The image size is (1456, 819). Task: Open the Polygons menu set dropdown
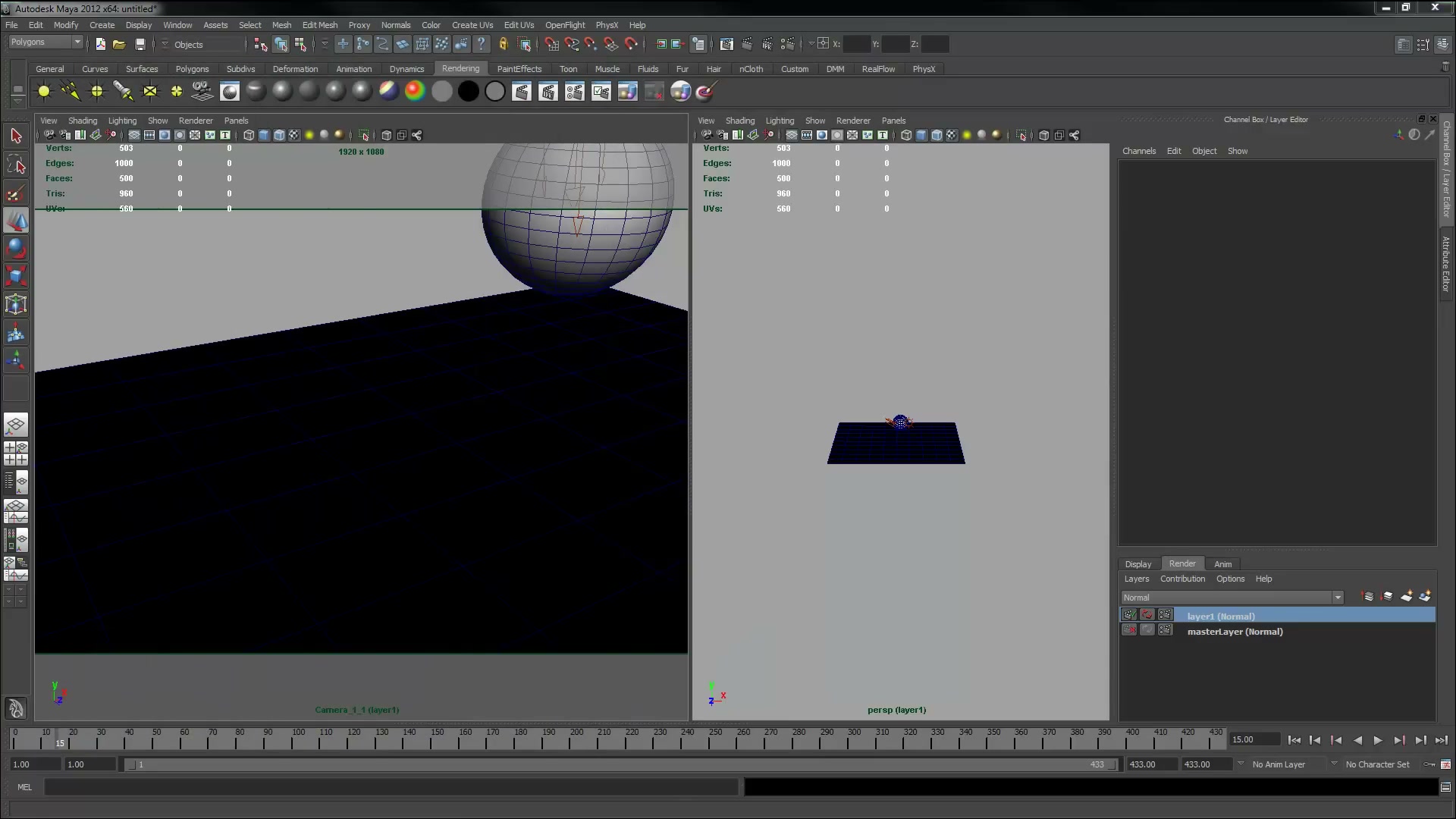tap(45, 42)
